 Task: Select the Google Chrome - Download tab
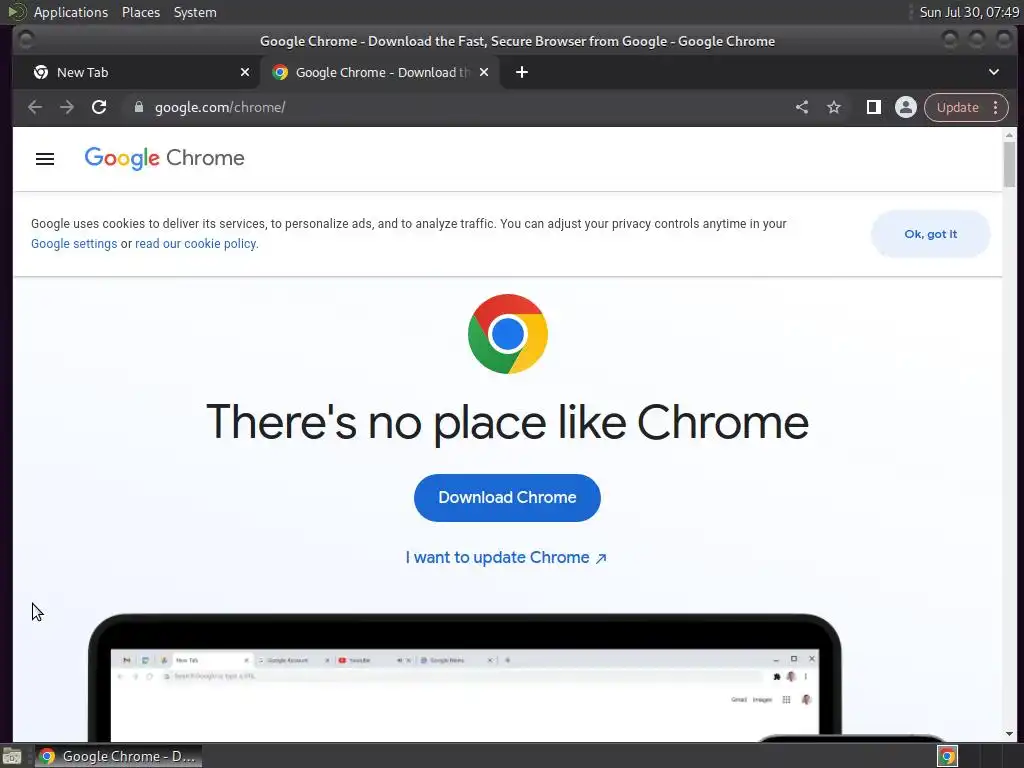(379, 72)
